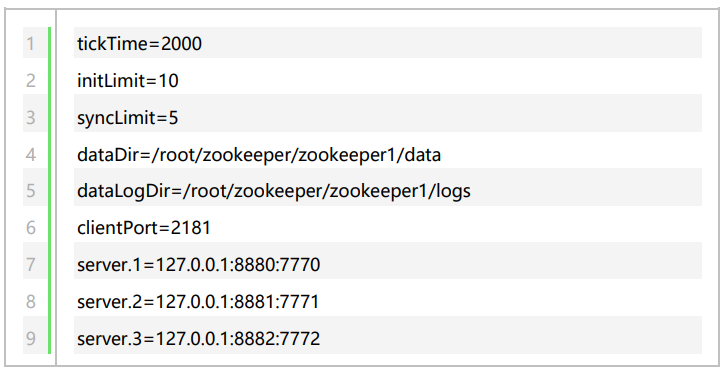Click the green gutter bar
This screenshot has width=724, height=368.
pyautogui.click(x=49, y=191)
